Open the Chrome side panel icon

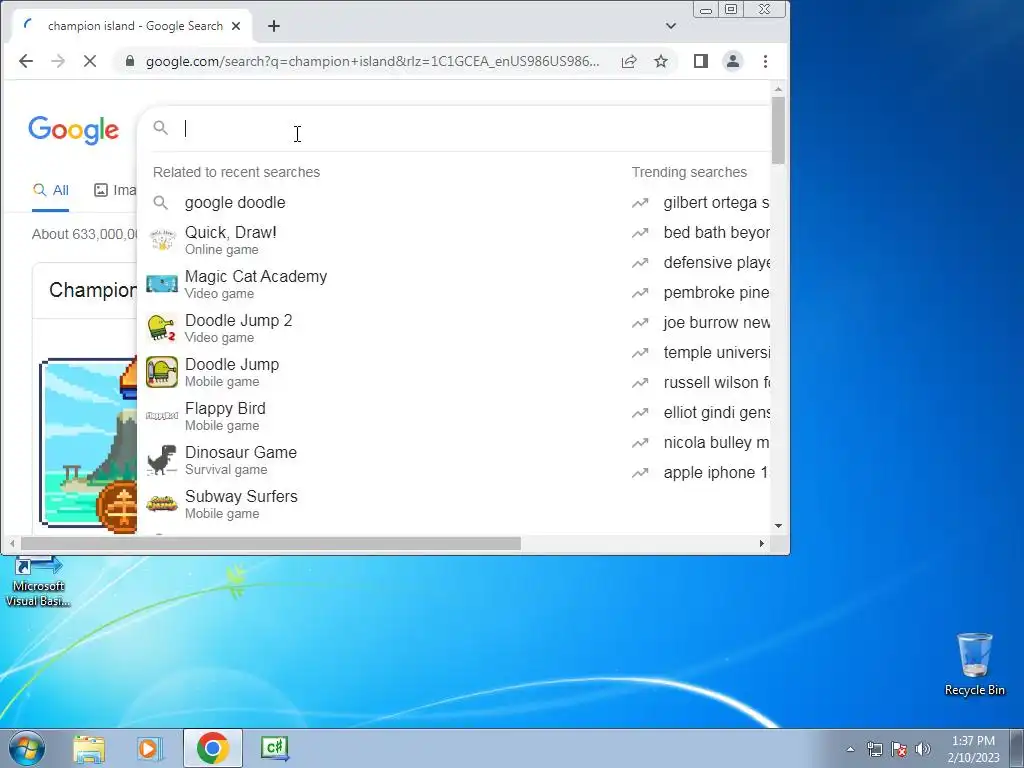click(x=701, y=61)
